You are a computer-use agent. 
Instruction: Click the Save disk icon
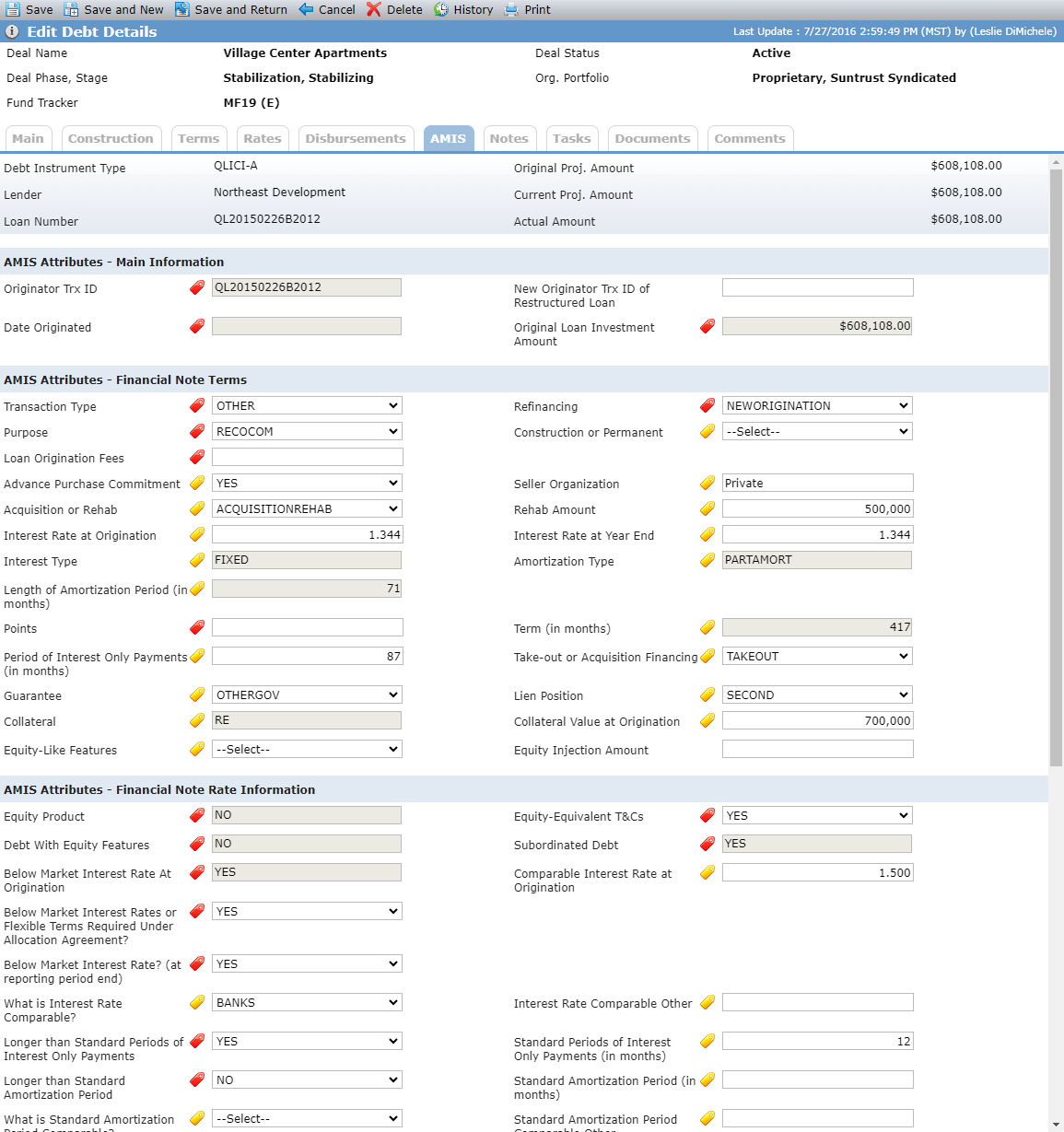click(13, 9)
